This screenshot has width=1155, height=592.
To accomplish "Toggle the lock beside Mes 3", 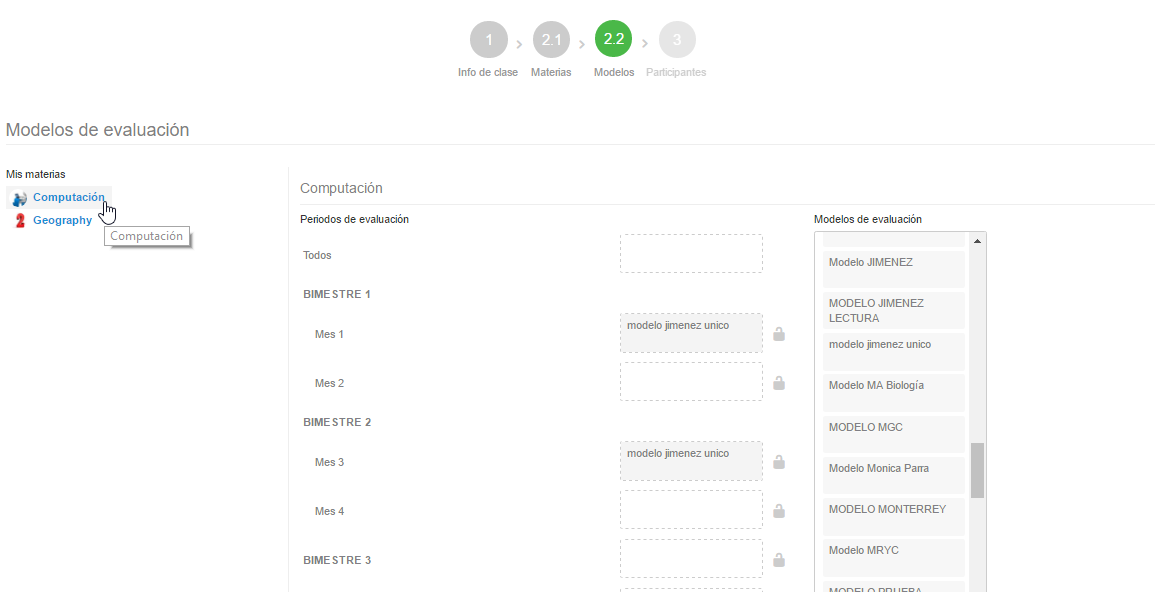I will [x=779, y=461].
